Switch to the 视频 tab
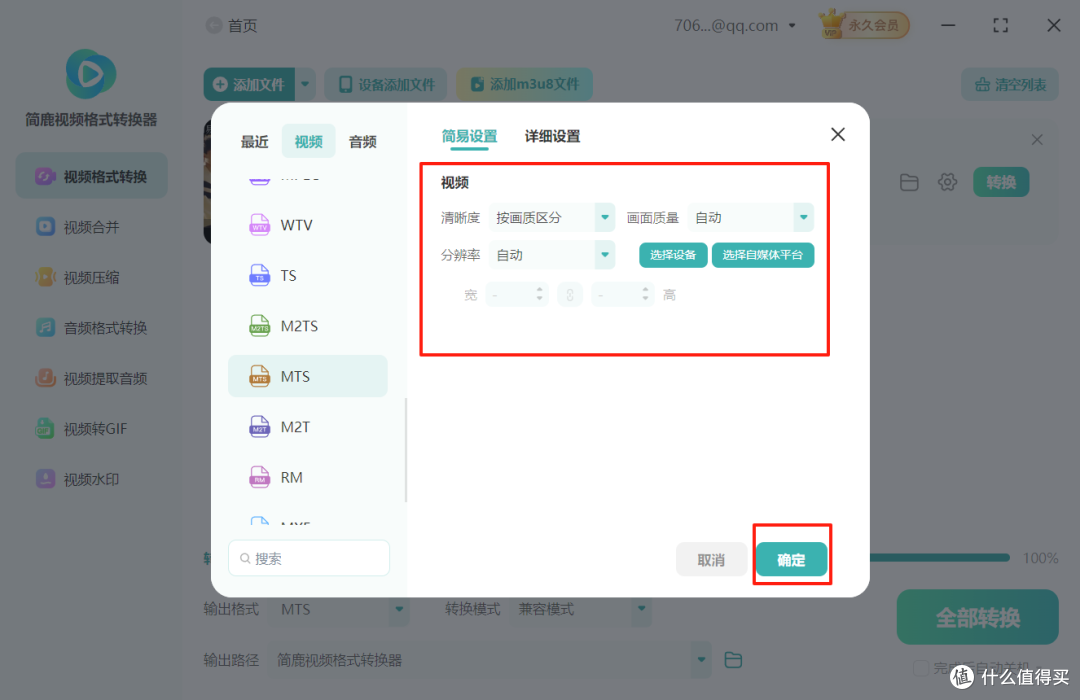Image resolution: width=1080 pixels, height=700 pixels. (309, 141)
